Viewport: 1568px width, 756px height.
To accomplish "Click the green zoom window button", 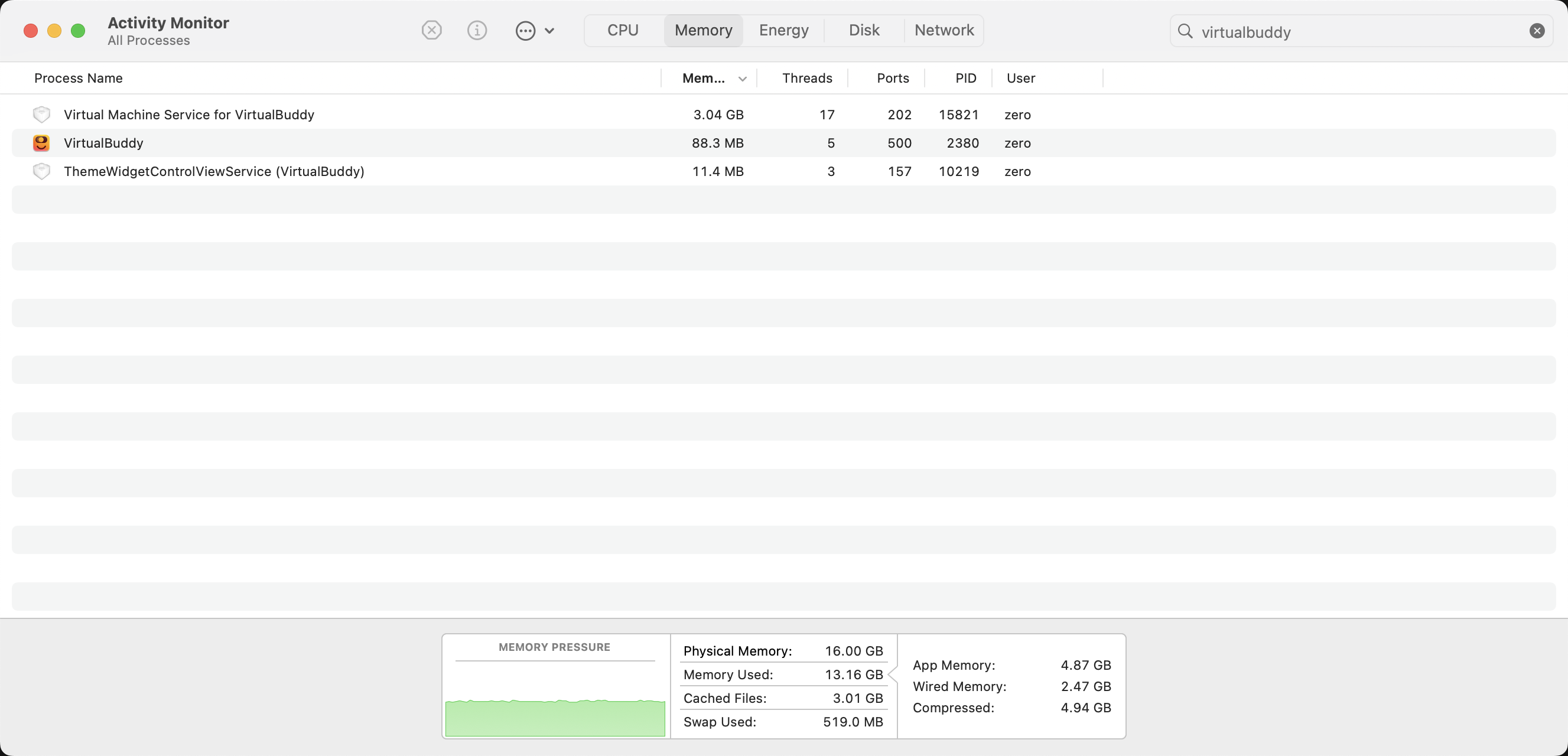I will (x=78, y=31).
